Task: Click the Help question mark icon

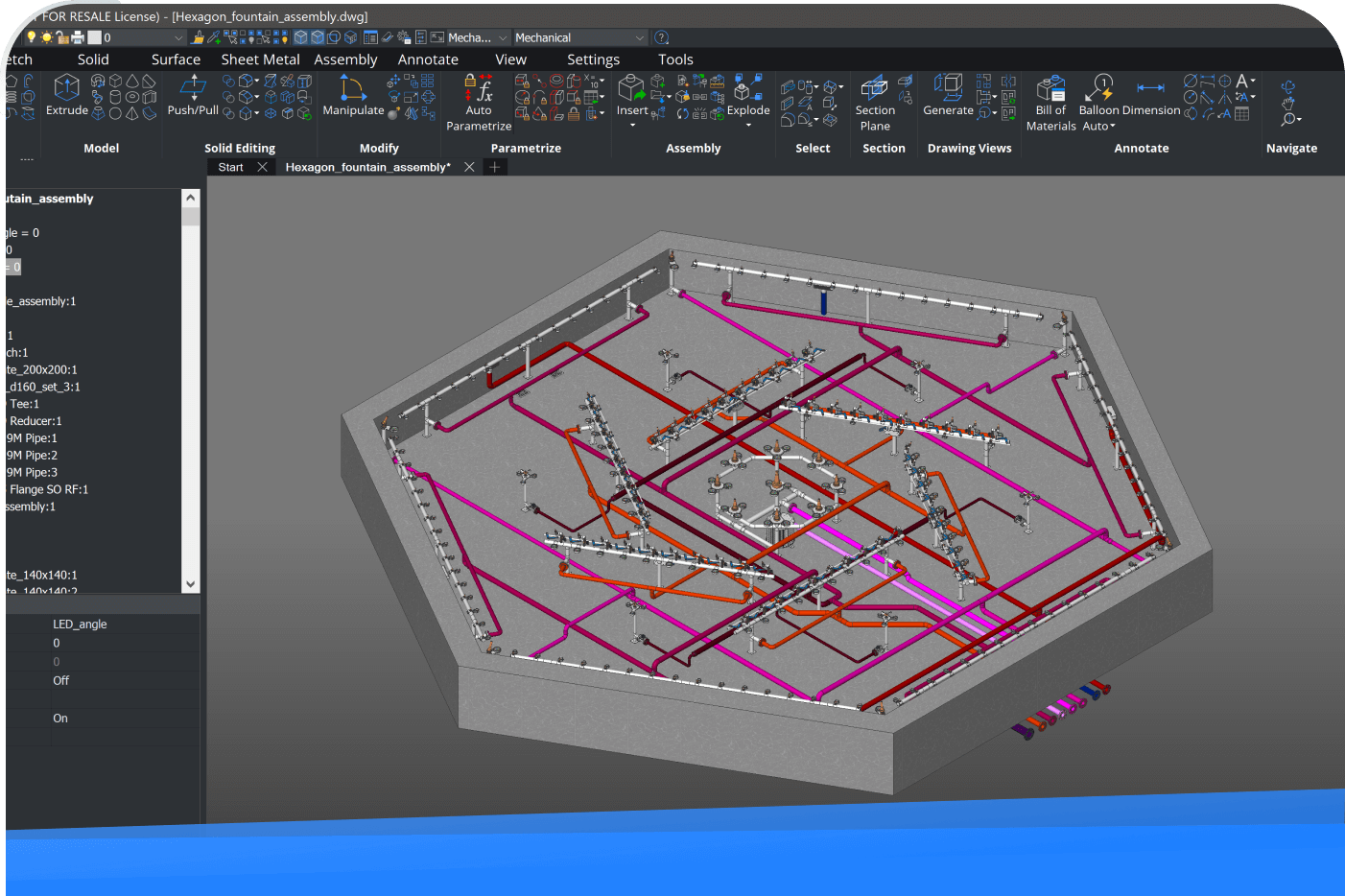Action: point(661,37)
